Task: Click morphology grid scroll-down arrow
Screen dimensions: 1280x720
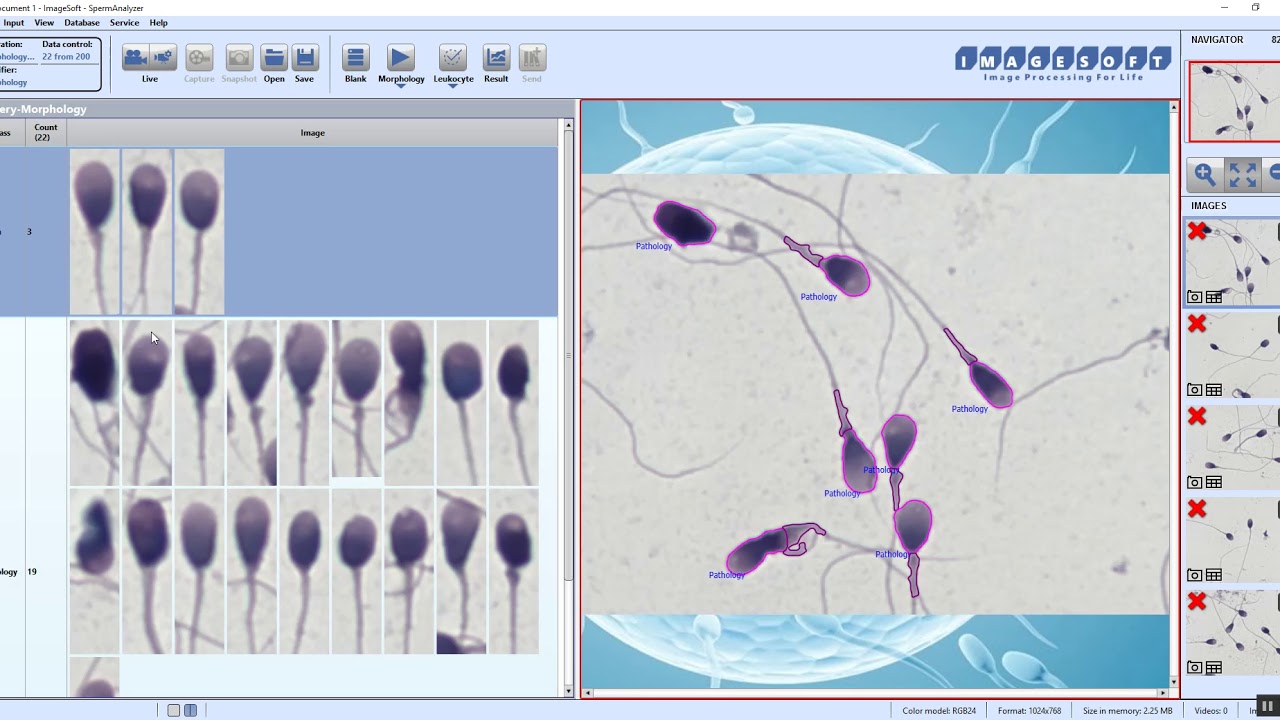Action: pyautogui.click(x=568, y=691)
